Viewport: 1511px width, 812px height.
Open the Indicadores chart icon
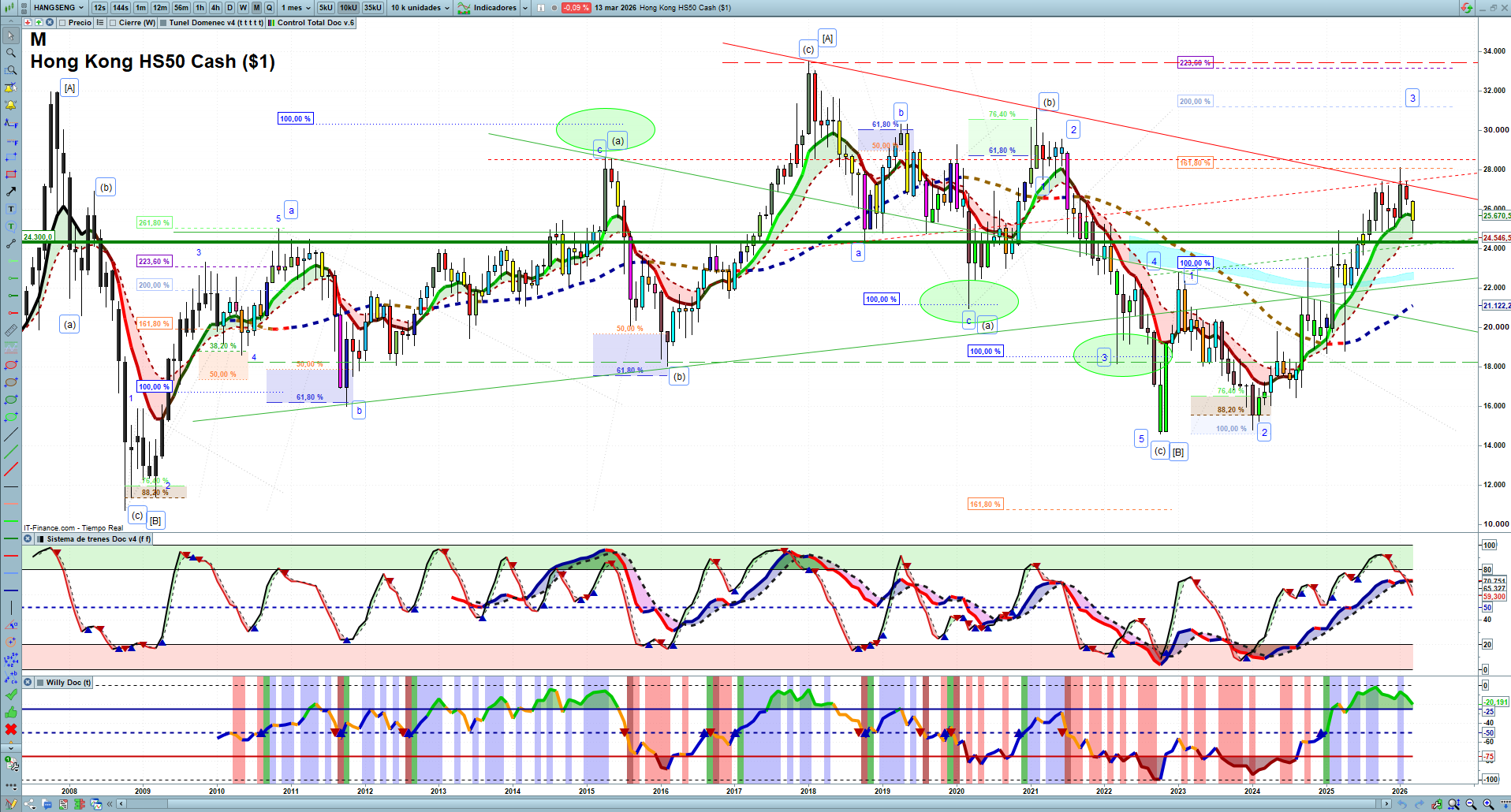click(x=464, y=8)
